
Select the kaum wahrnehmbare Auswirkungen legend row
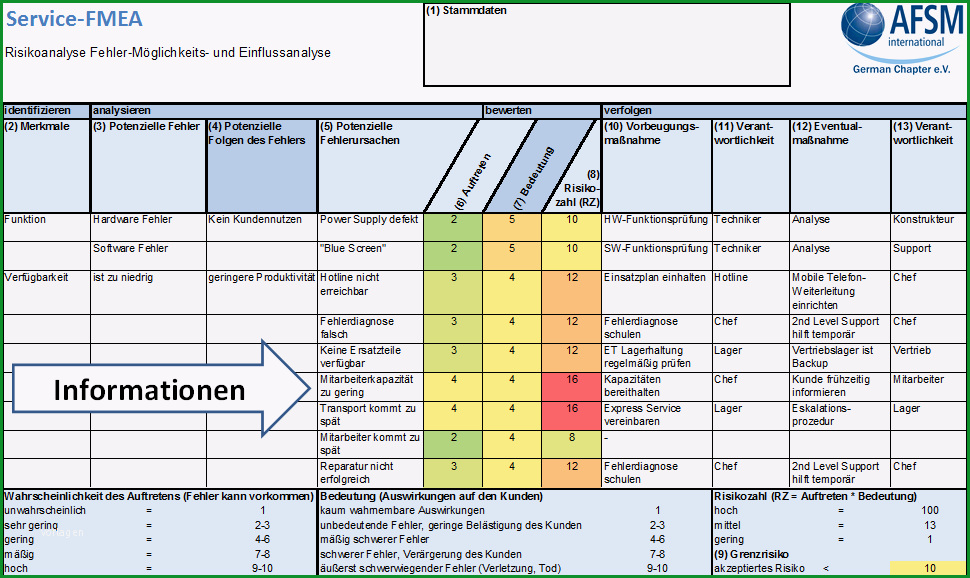[x=515, y=511]
